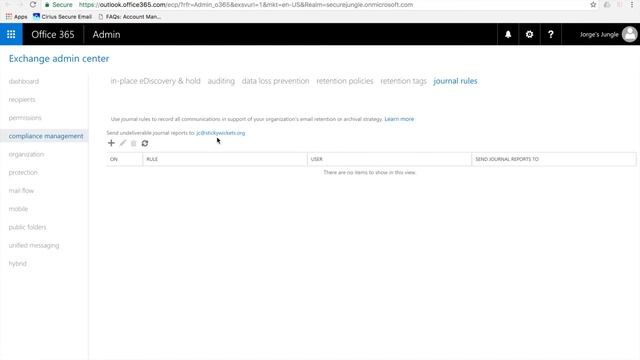Select compliance management section
This screenshot has width=640, height=360.
[x=46, y=136]
